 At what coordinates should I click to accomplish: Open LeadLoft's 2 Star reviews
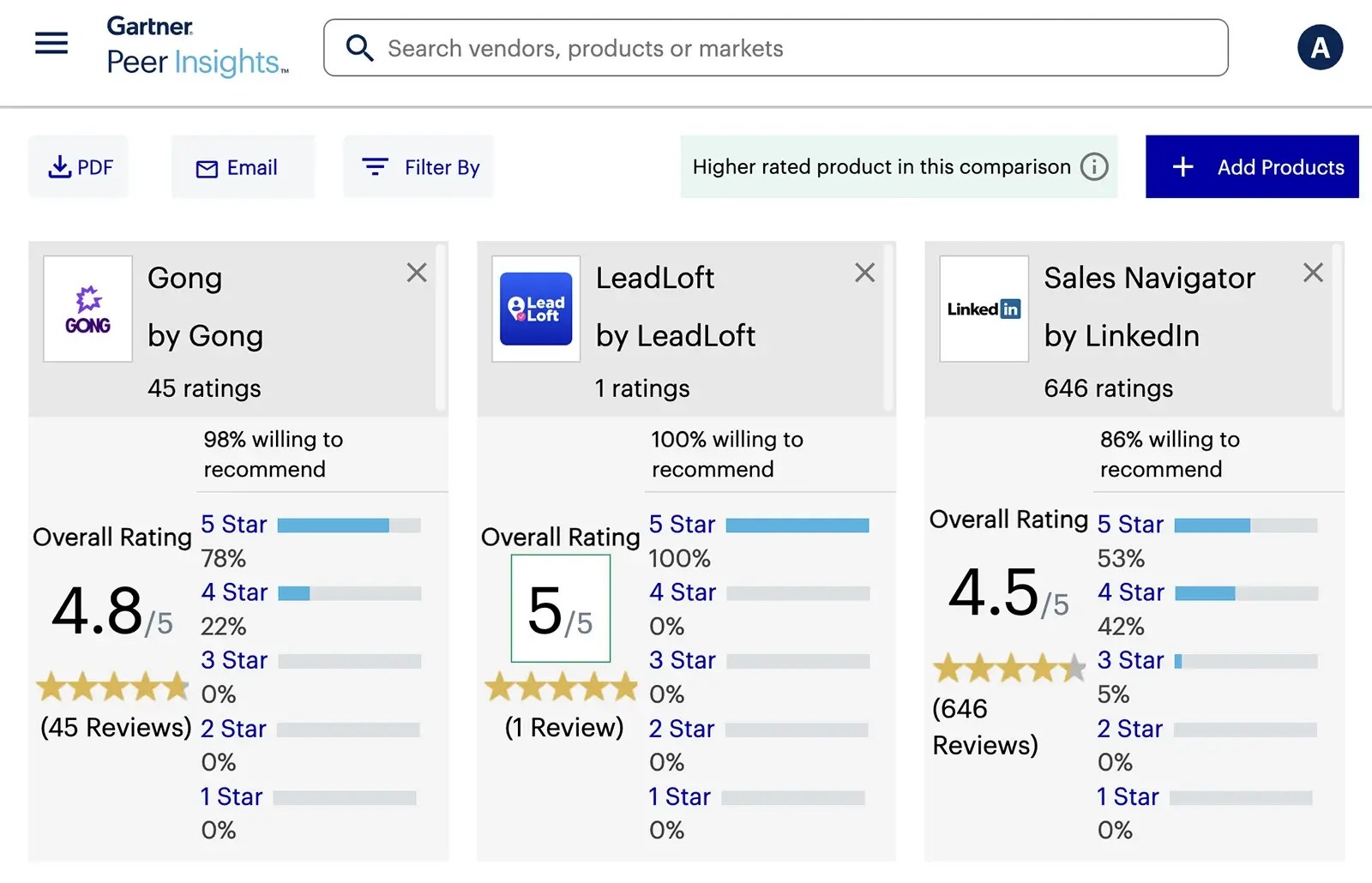(x=682, y=729)
